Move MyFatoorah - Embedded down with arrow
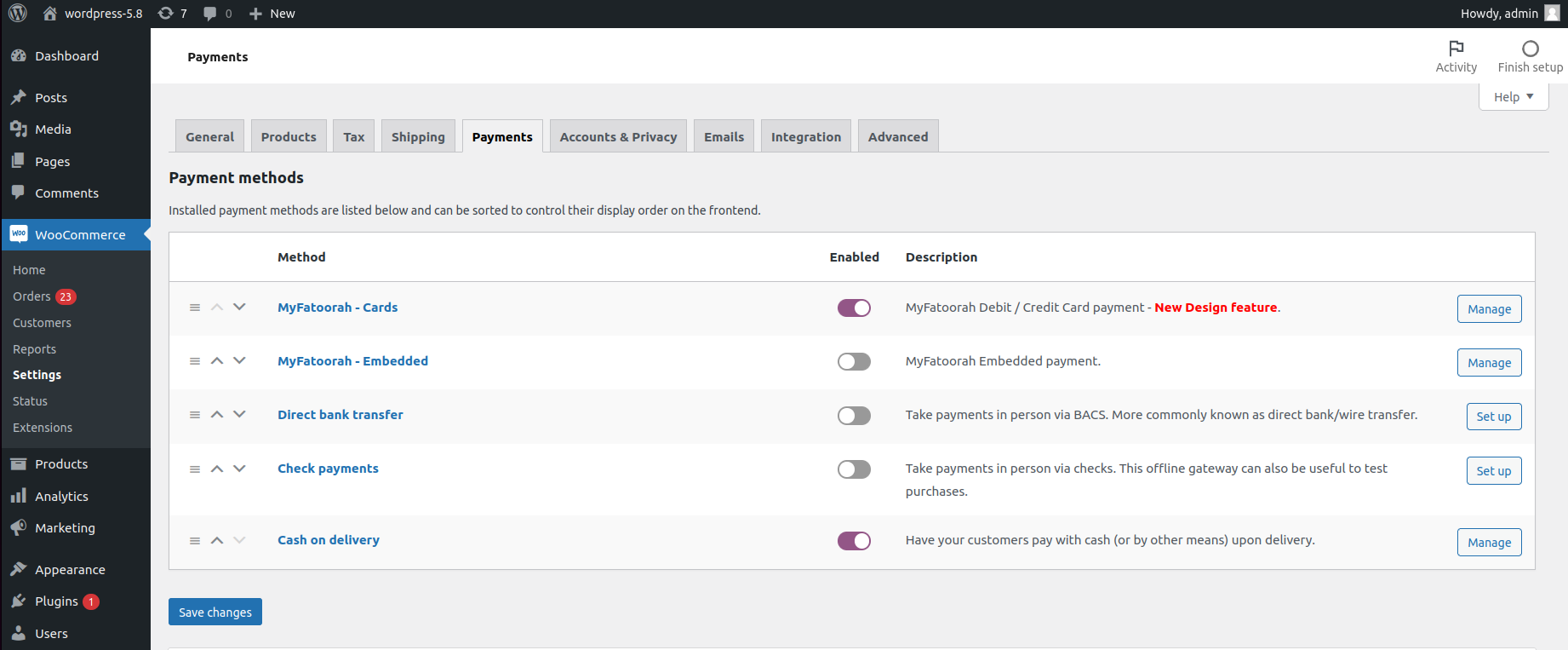The height and width of the screenshot is (650, 1568). (239, 360)
